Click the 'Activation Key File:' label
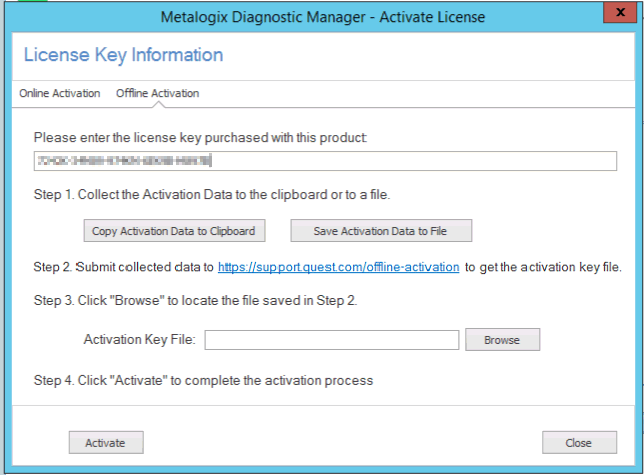 [141, 341]
